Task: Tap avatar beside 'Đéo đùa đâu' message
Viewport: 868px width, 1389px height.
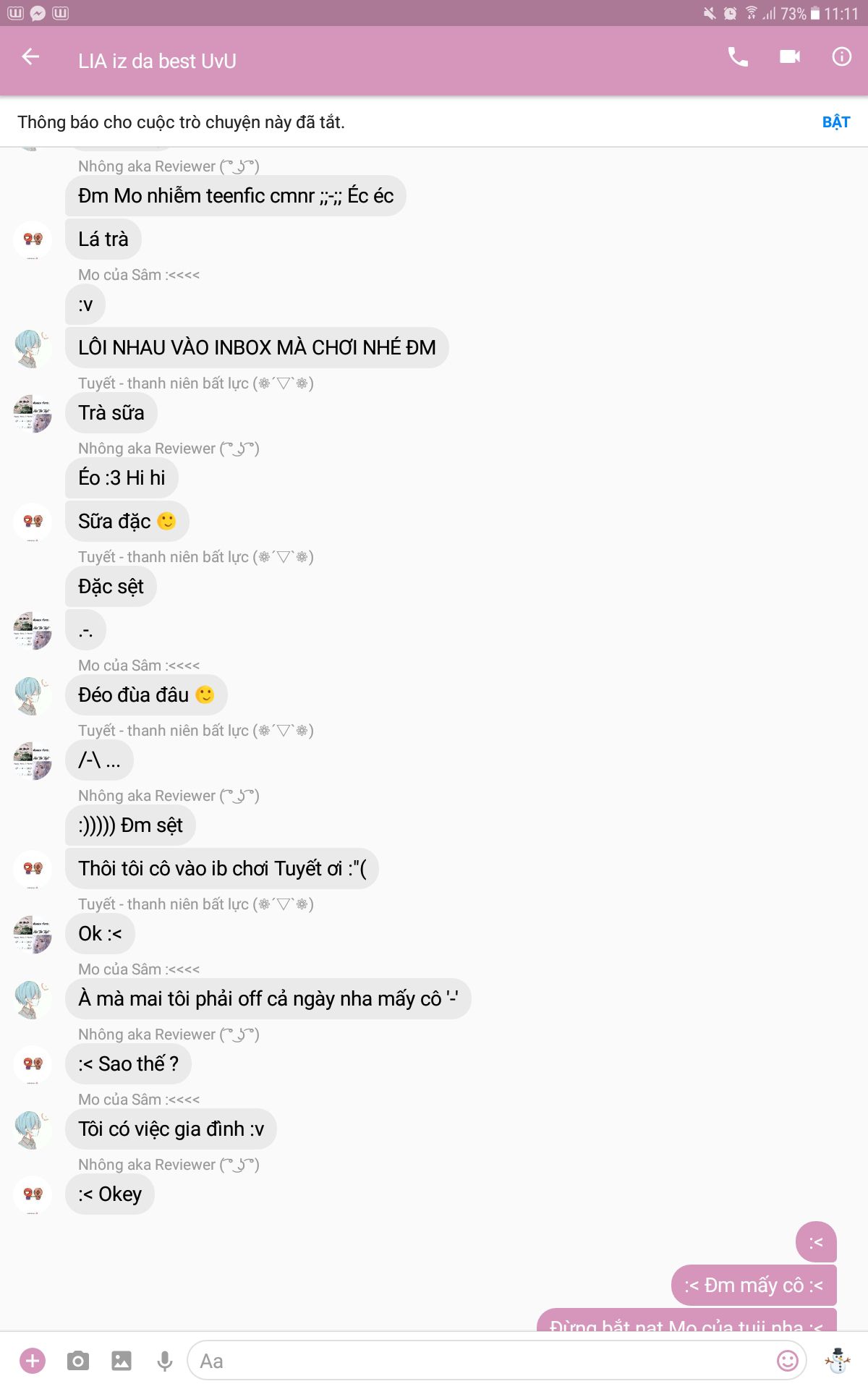Action: click(x=33, y=695)
